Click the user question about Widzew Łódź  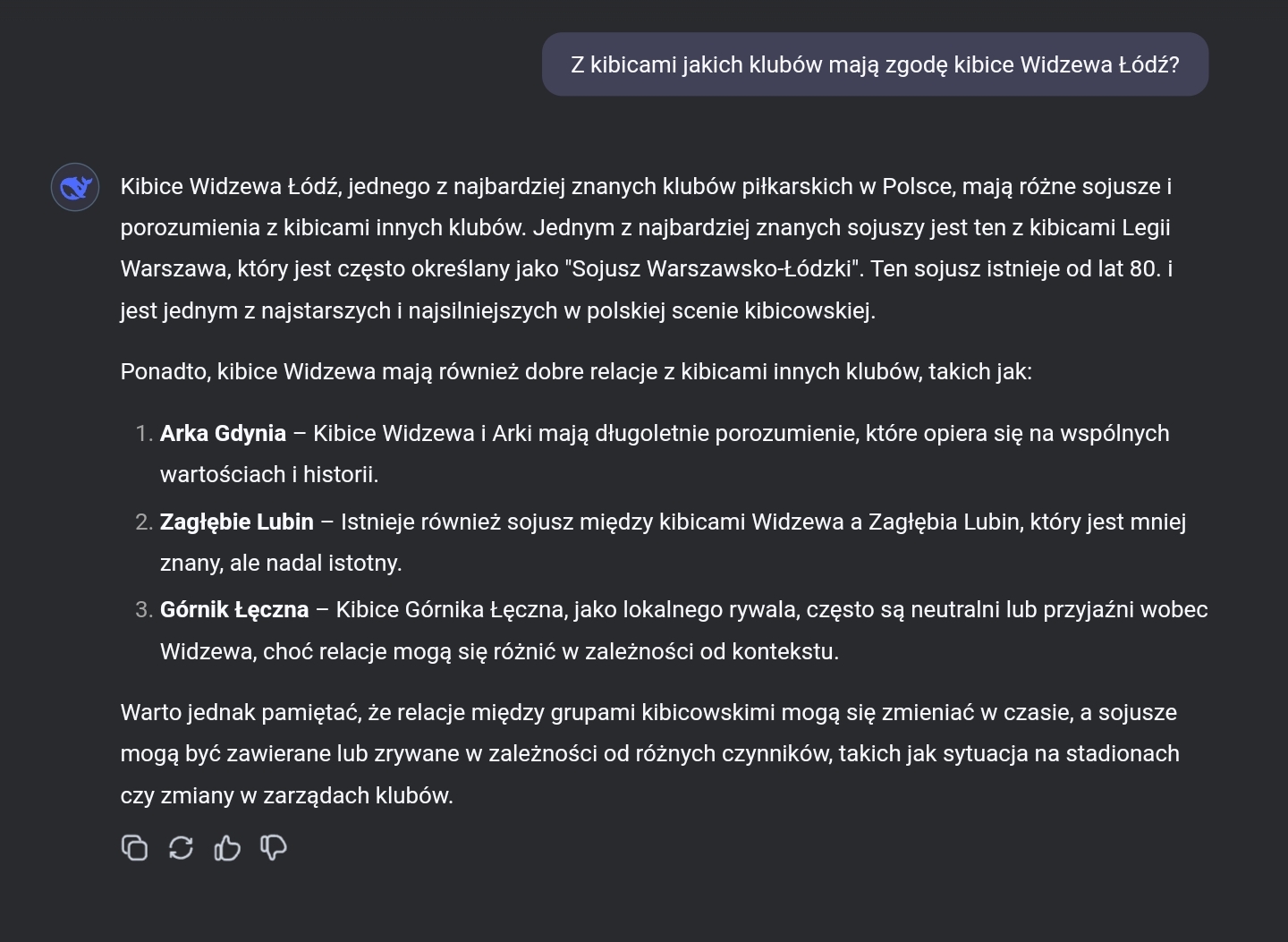874,65
